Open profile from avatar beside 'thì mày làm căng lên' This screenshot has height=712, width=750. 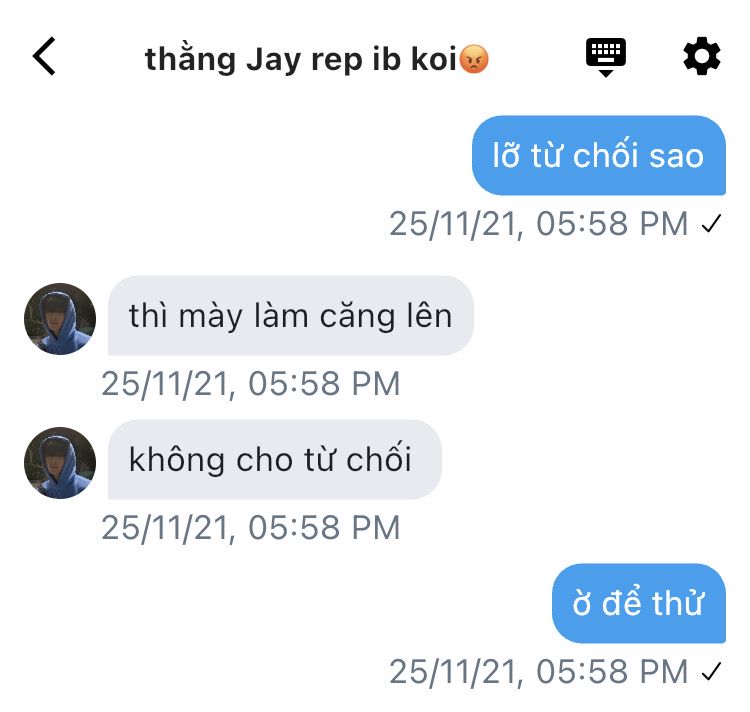pos(60,319)
